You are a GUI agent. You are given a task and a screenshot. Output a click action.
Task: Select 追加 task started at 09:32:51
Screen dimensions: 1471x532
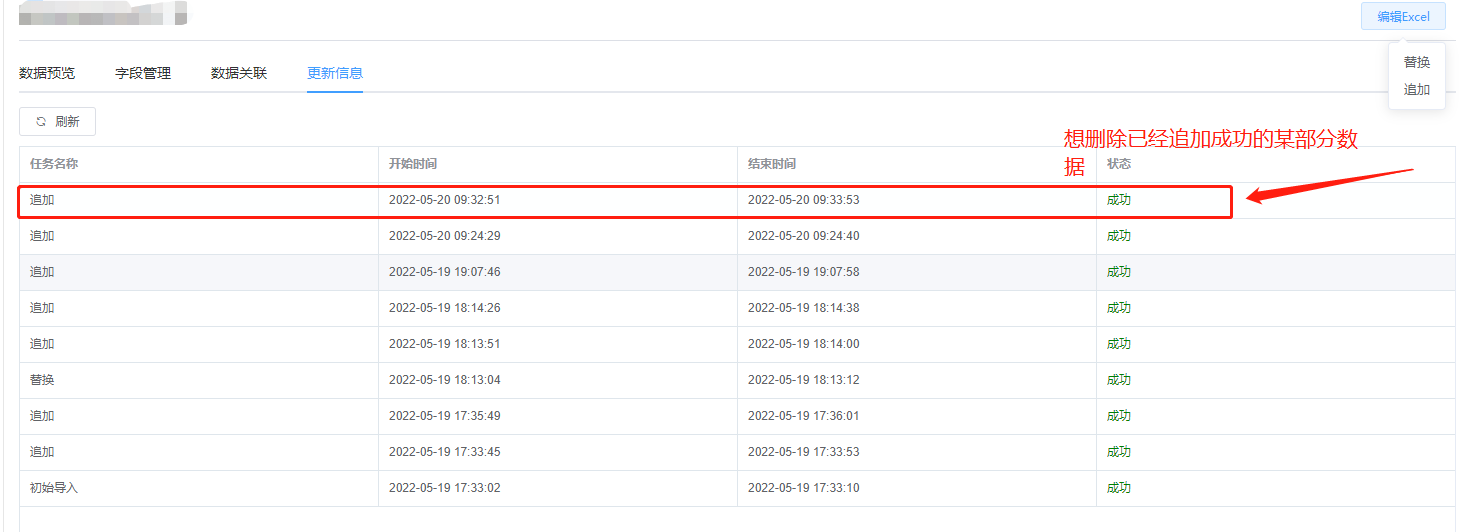tap(42, 200)
